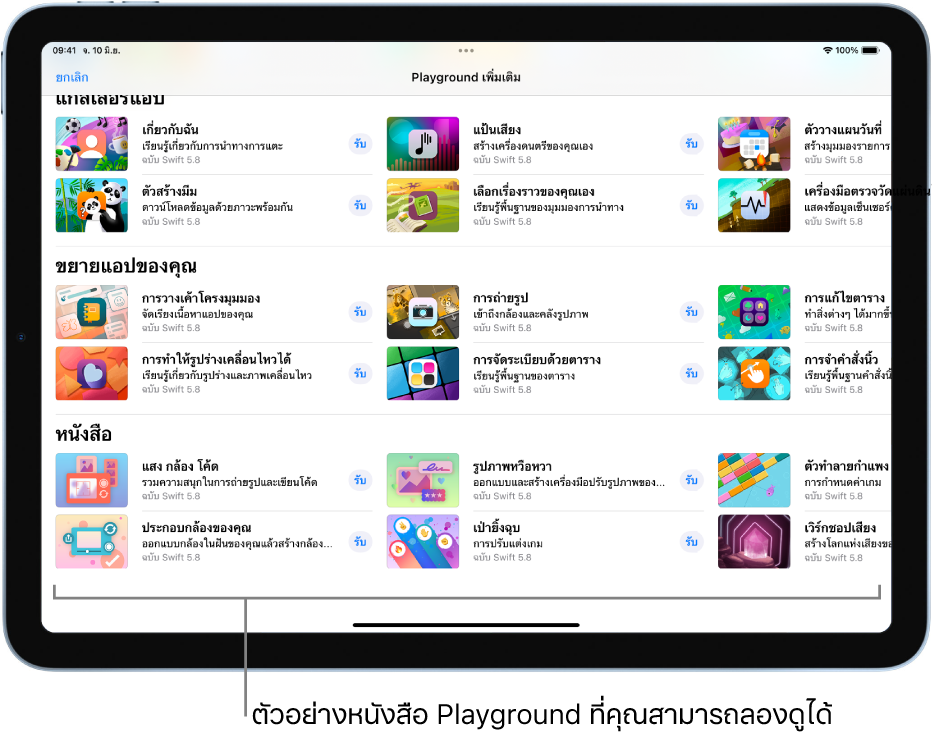
Task: Open the ตัวสร้างมีม panda icon
Action: click(92, 205)
